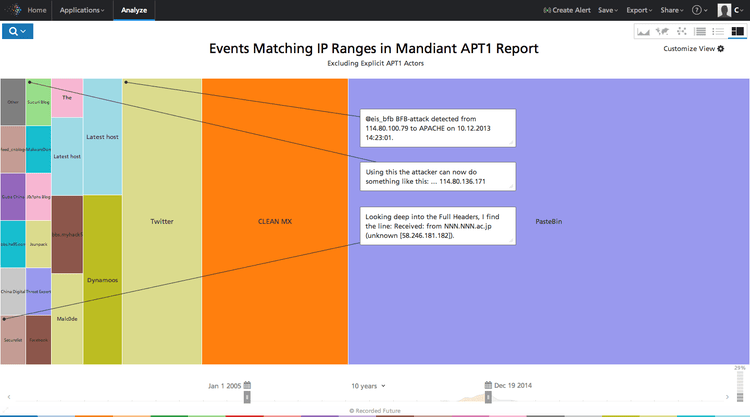Open the Export dropdown menu

pos(638,10)
